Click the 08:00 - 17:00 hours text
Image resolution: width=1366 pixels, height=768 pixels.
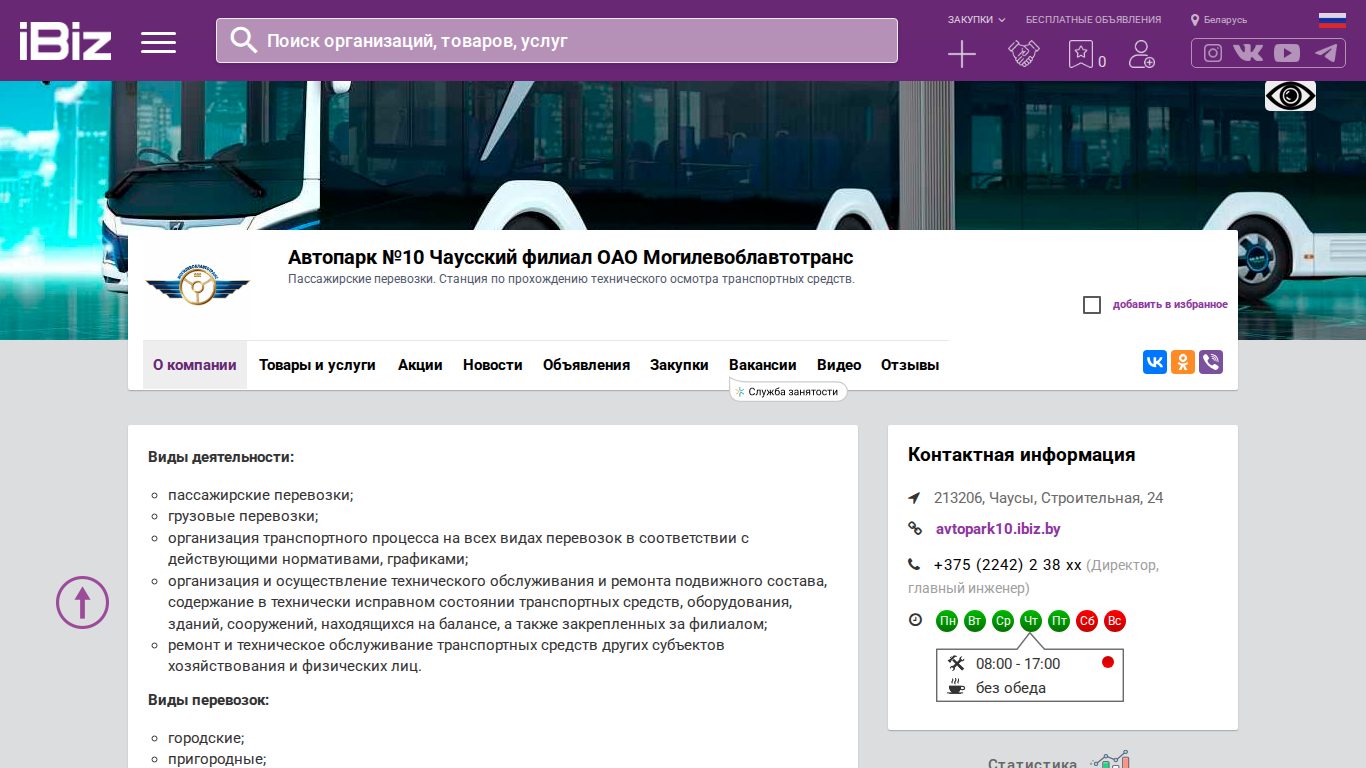click(1018, 664)
